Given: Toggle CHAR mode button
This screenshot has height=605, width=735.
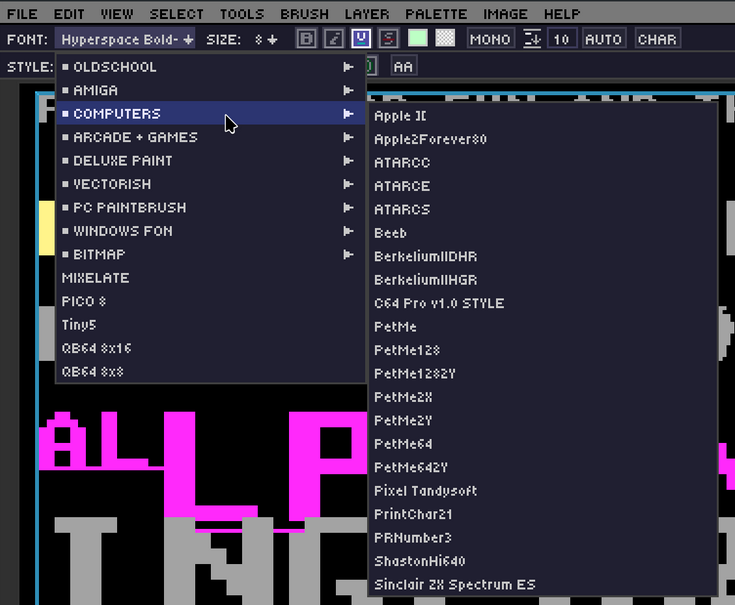Looking at the screenshot, I should [657, 39].
